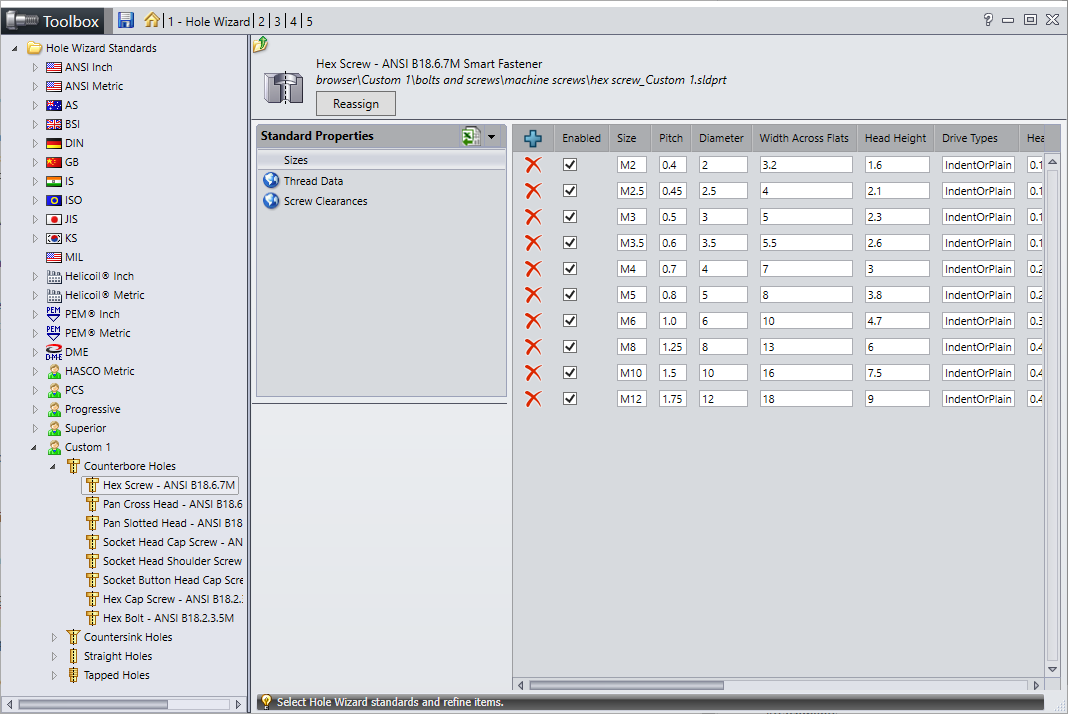Add a new size with plus icon
Screen dimensions: 1068x714
pos(533,138)
